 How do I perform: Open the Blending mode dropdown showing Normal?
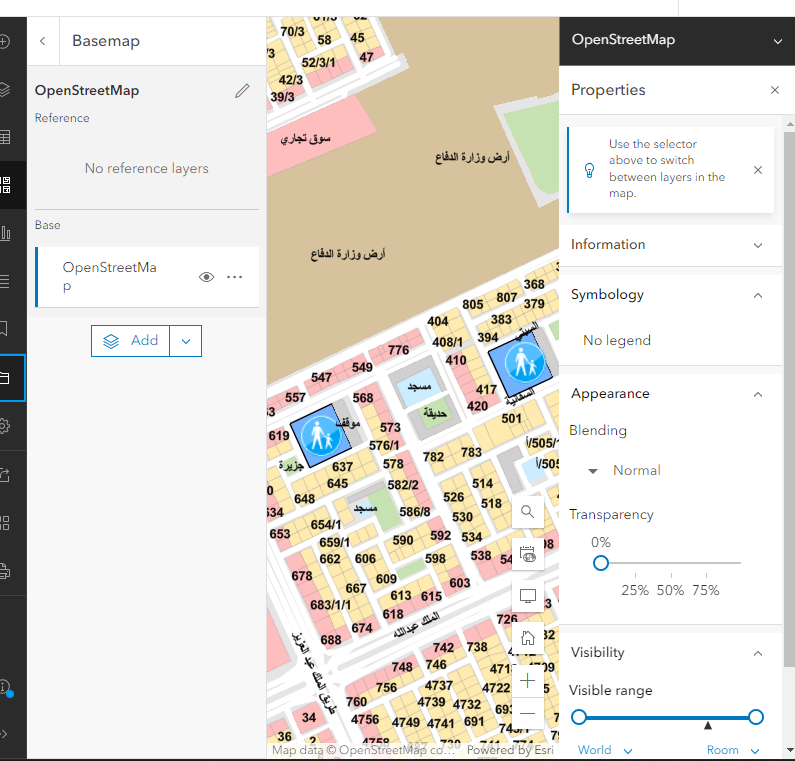click(625, 470)
